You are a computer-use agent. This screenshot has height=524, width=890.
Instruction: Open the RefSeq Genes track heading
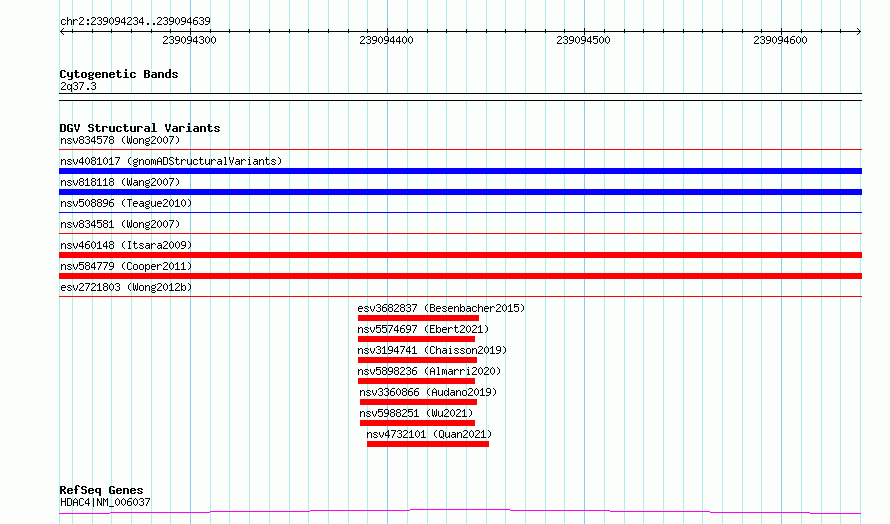click(101, 490)
